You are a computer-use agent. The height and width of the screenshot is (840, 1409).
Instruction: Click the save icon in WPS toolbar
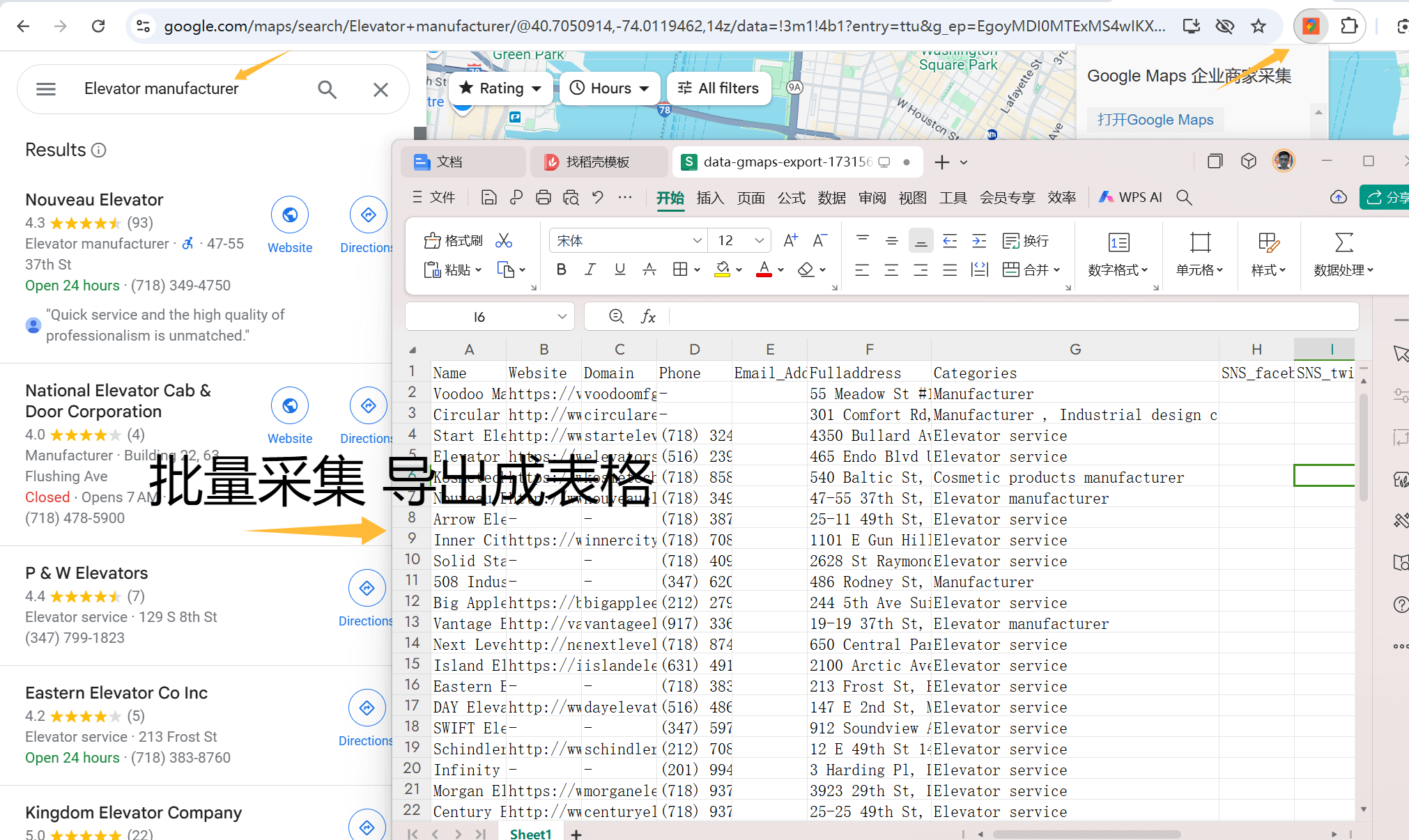click(489, 198)
